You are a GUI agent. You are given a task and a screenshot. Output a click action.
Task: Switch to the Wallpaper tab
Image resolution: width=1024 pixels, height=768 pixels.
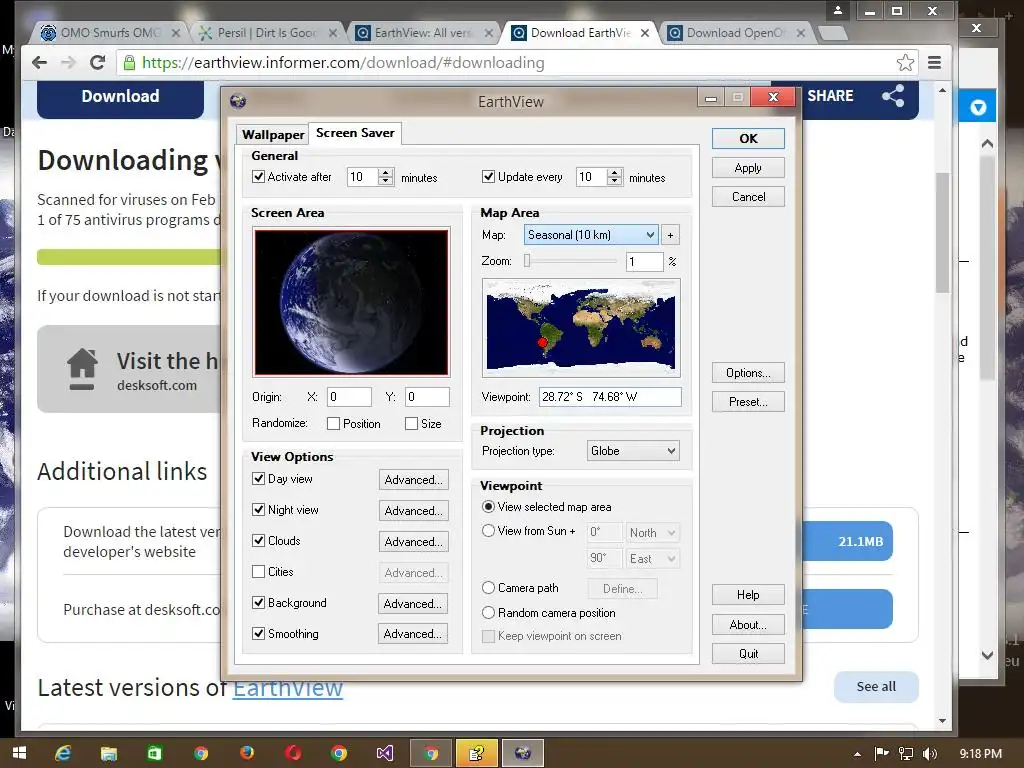[x=273, y=135]
